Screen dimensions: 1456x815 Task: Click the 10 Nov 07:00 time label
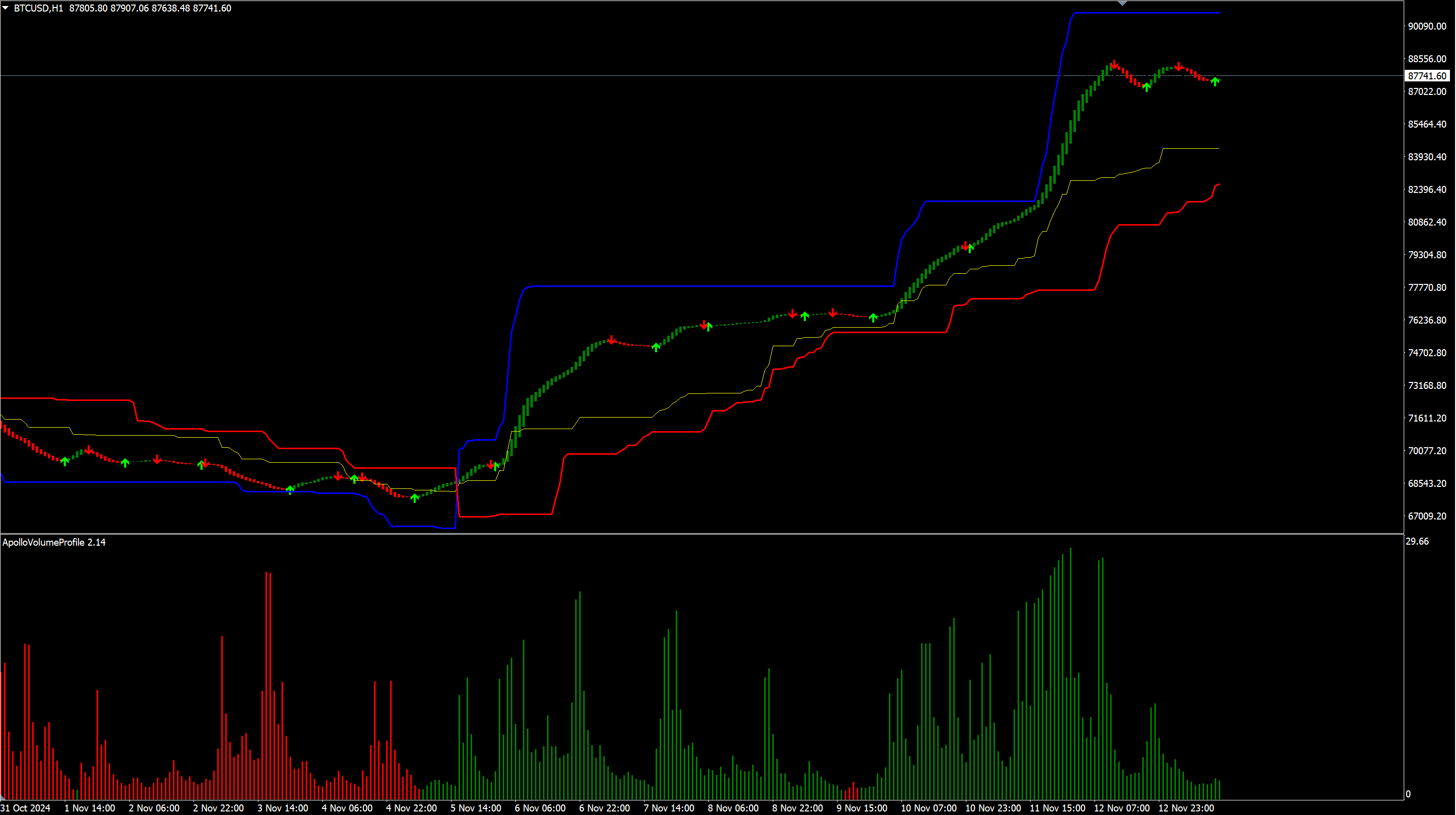coord(929,808)
